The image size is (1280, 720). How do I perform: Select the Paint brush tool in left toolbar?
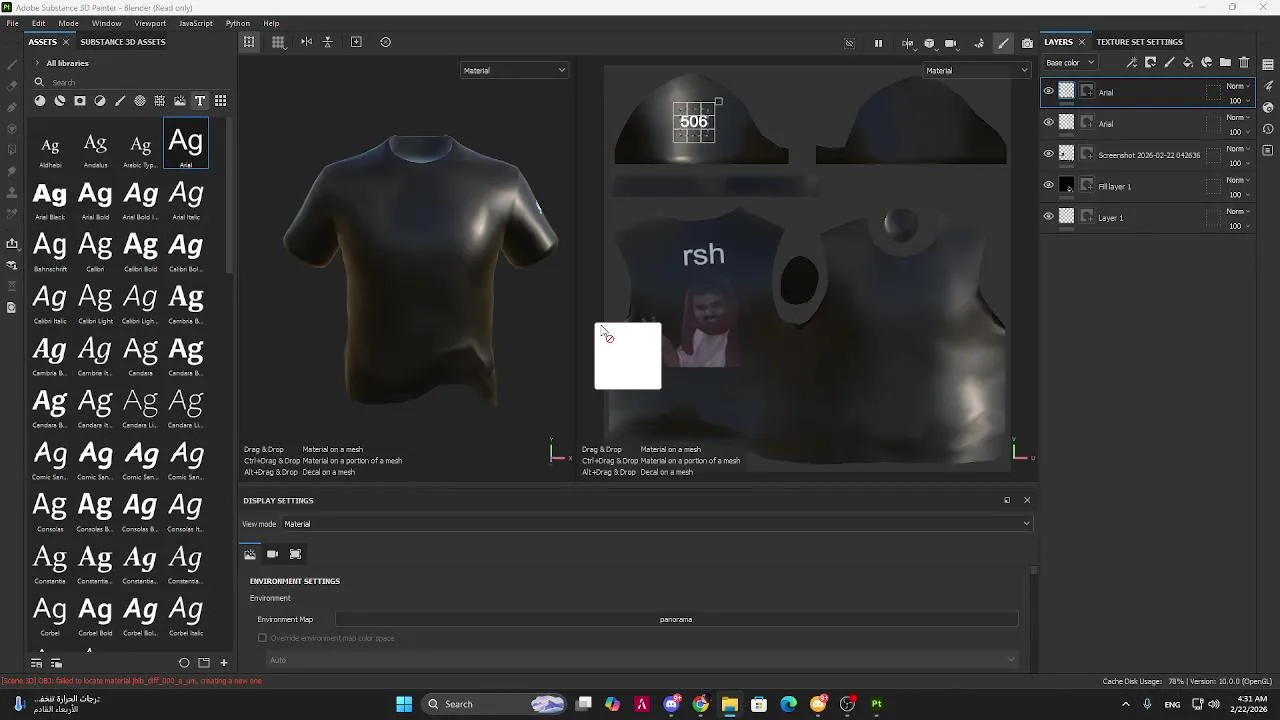11,63
